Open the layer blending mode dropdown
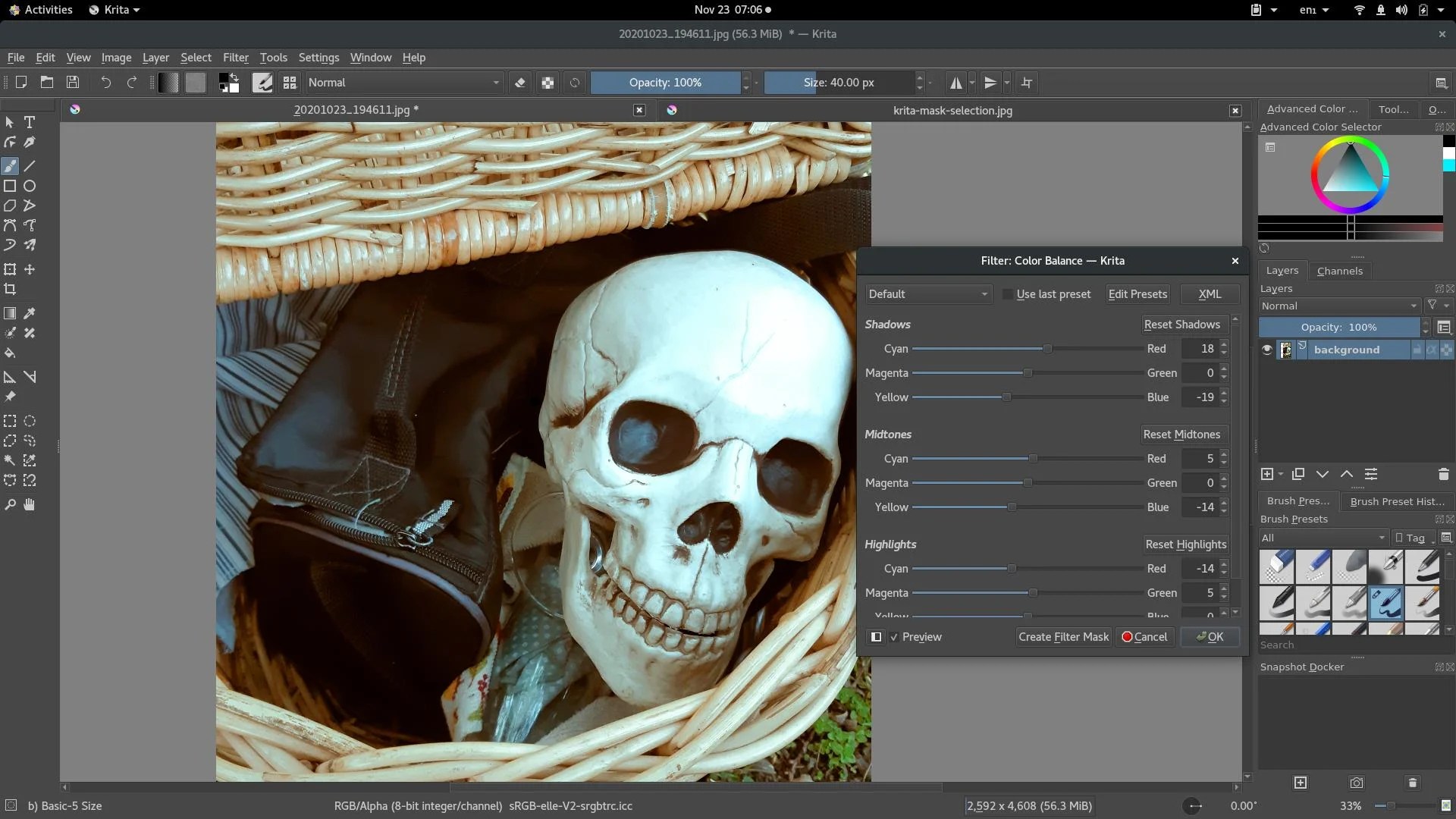Viewport: 1456px width, 819px height. point(1338,306)
